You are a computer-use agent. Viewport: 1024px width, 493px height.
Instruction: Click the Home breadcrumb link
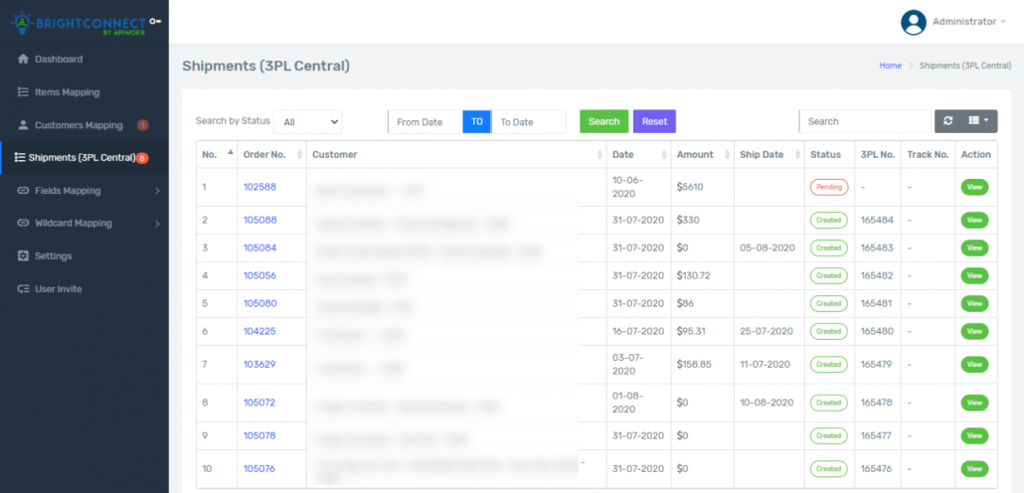tap(890, 65)
